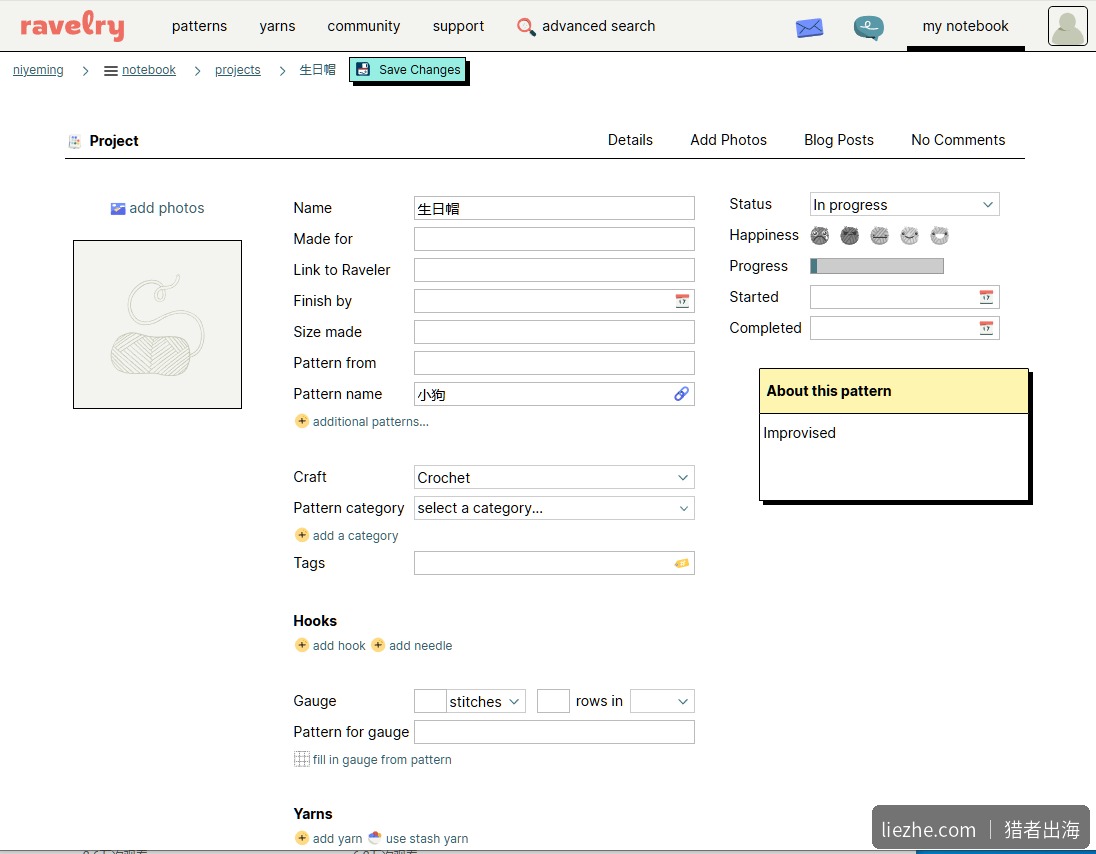Select the fourth smiling happiness face

tap(909, 236)
